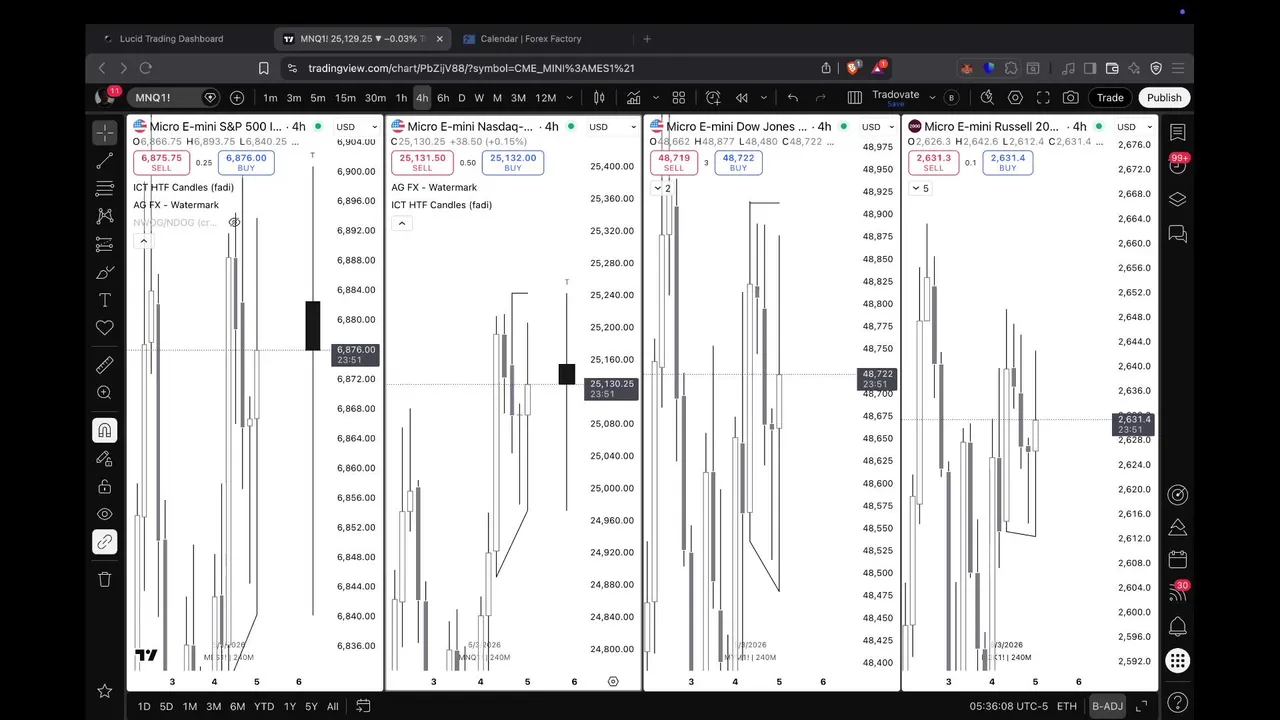Image resolution: width=1280 pixels, height=720 pixels.
Task: Open the help question mark icon
Action: [1178, 702]
